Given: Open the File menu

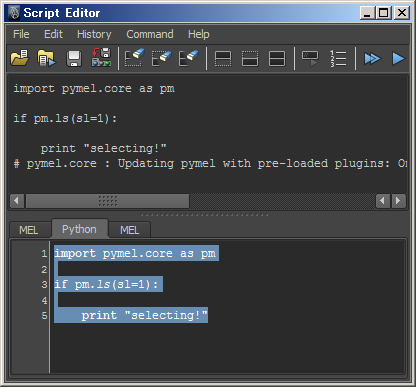Looking at the screenshot, I should click(x=21, y=34).
